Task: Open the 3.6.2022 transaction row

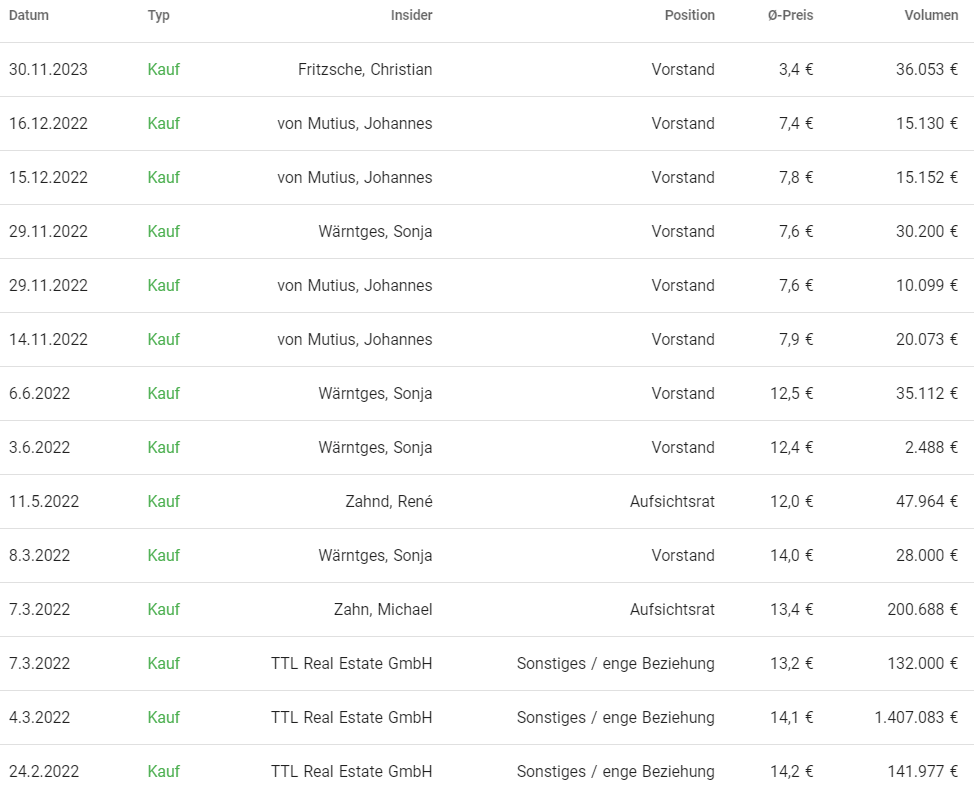Action: (487, 448)
